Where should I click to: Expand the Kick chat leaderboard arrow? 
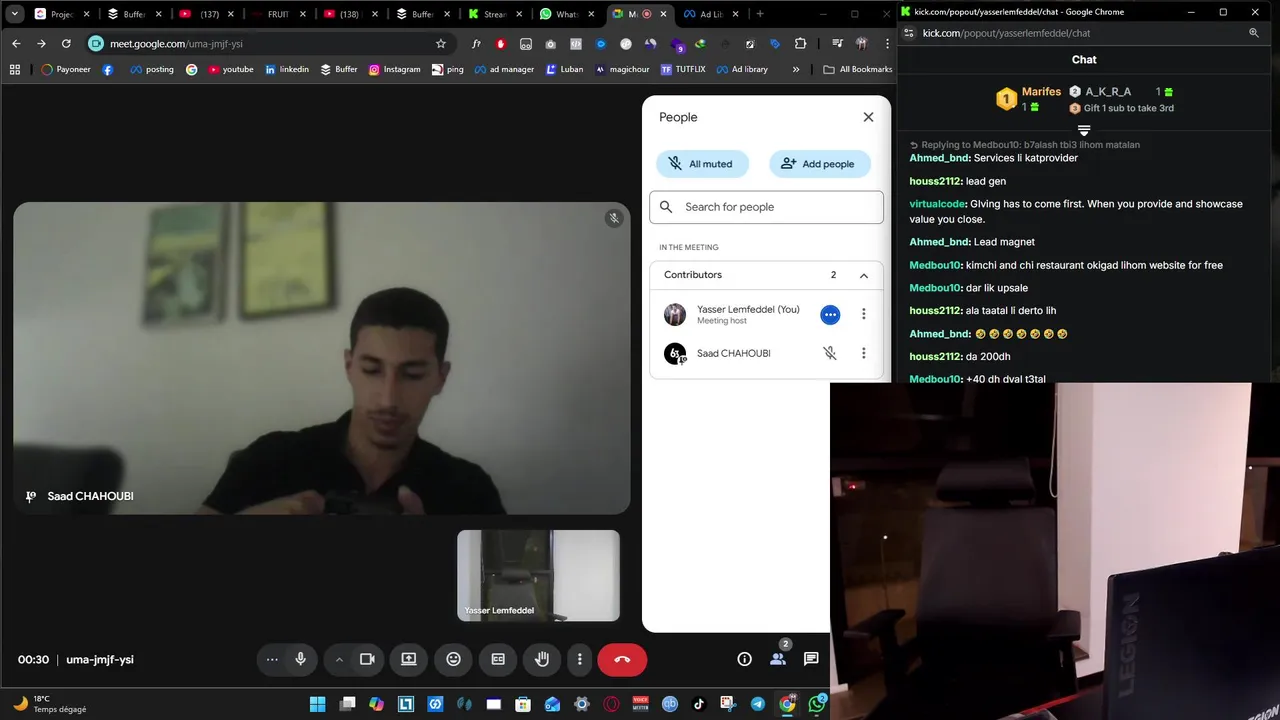tap(1083, 131)
